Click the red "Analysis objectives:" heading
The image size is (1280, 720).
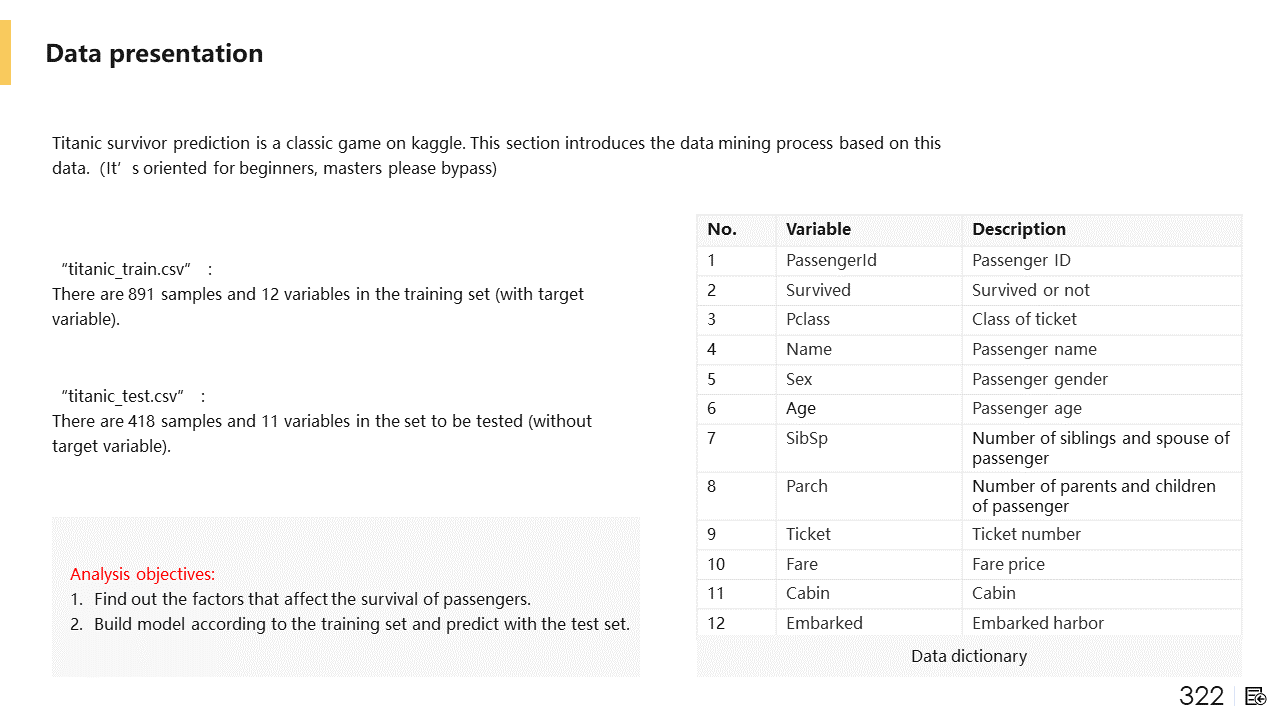142,575
